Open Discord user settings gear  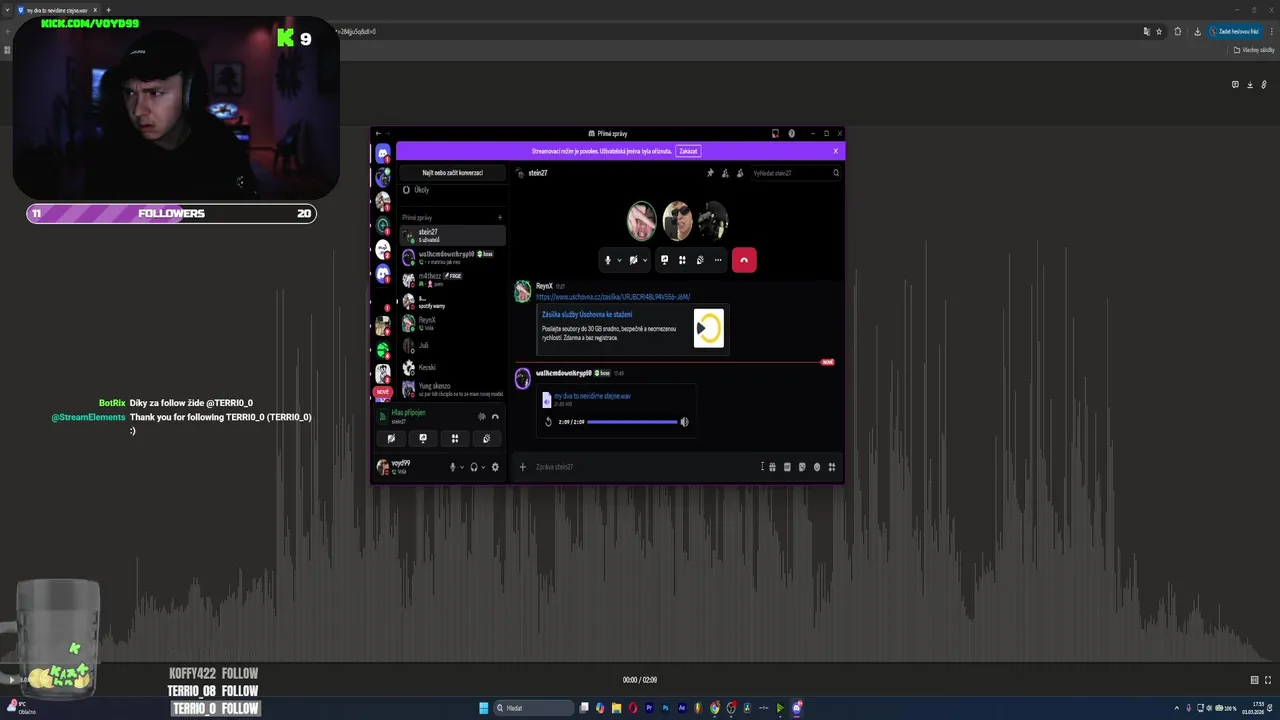pos(495,467)
